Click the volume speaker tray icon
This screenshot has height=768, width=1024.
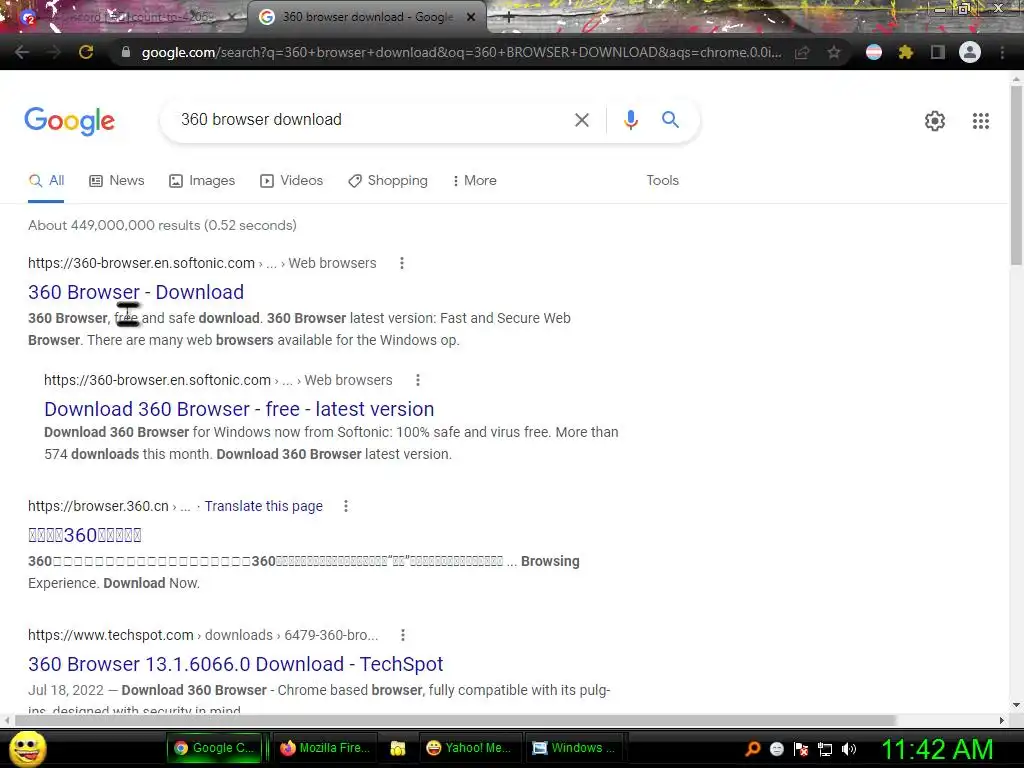pyautogui.click(x=849, y=750)
